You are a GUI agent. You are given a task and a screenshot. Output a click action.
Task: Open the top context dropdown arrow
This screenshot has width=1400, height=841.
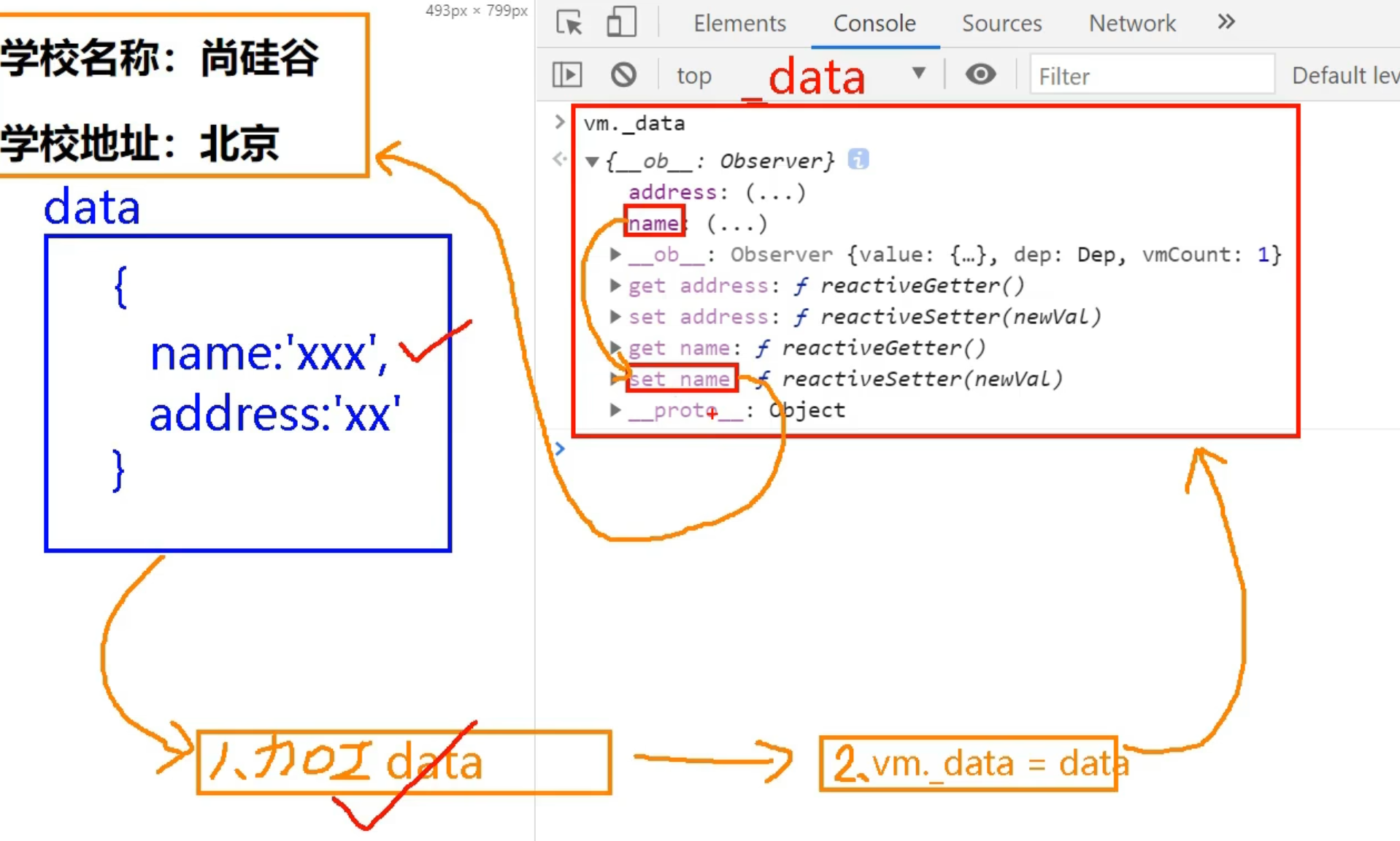[919, 73]
